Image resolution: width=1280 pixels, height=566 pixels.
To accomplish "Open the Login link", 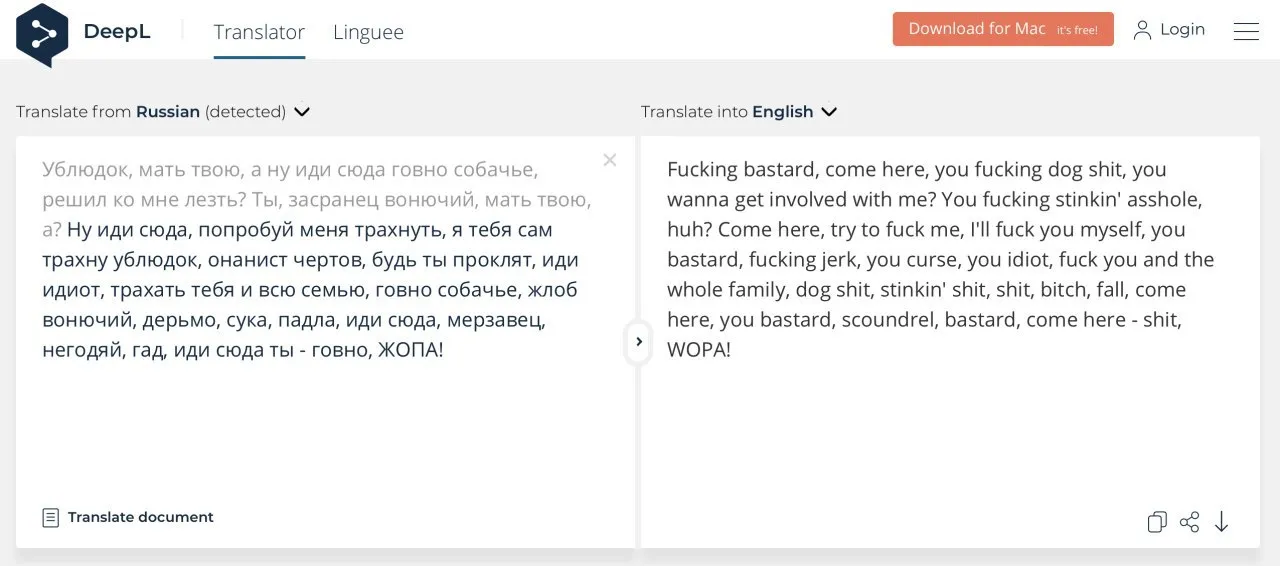I will (1182, 30).
